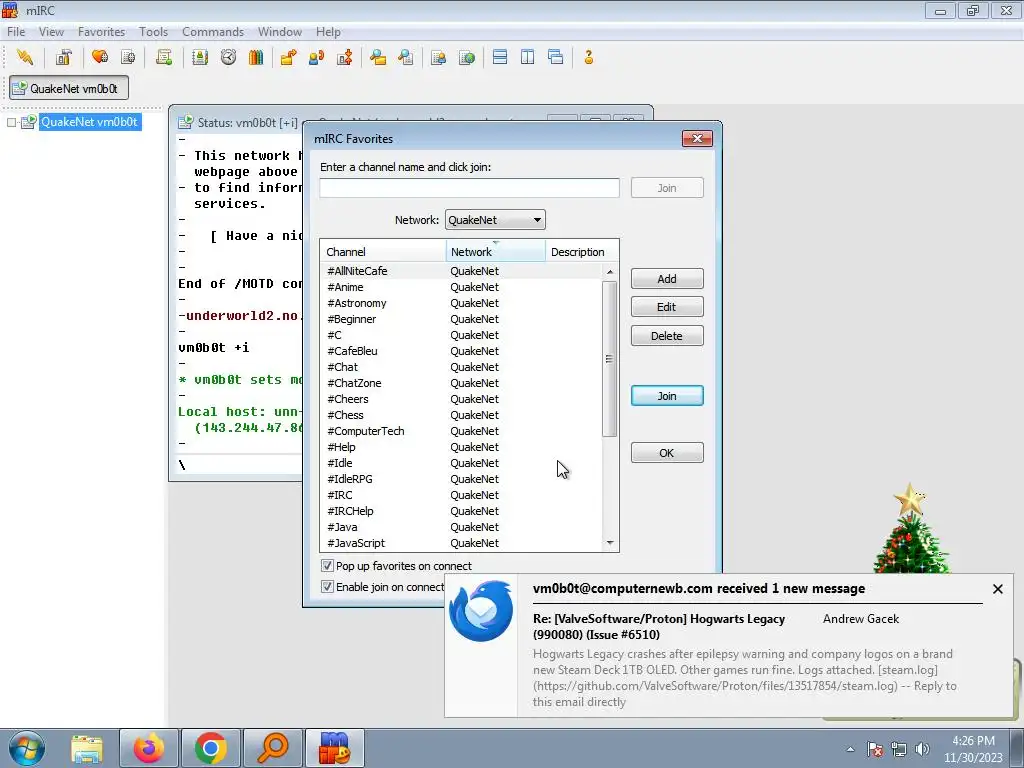The width and height of the screenshot is (1024, 768).
Task: Click the DCC Send file icon
Action: (x=288, y=57)
